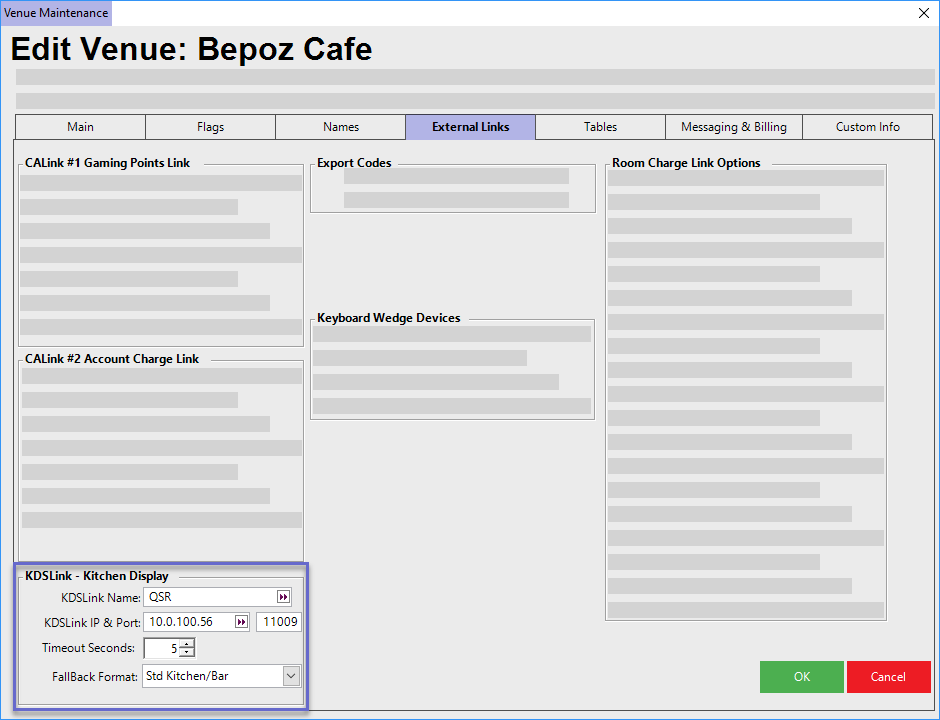Image resolution: width=940 pixels, height=720 pixels.
Task: Open the Flags tab
Action: tap(210, 127)
